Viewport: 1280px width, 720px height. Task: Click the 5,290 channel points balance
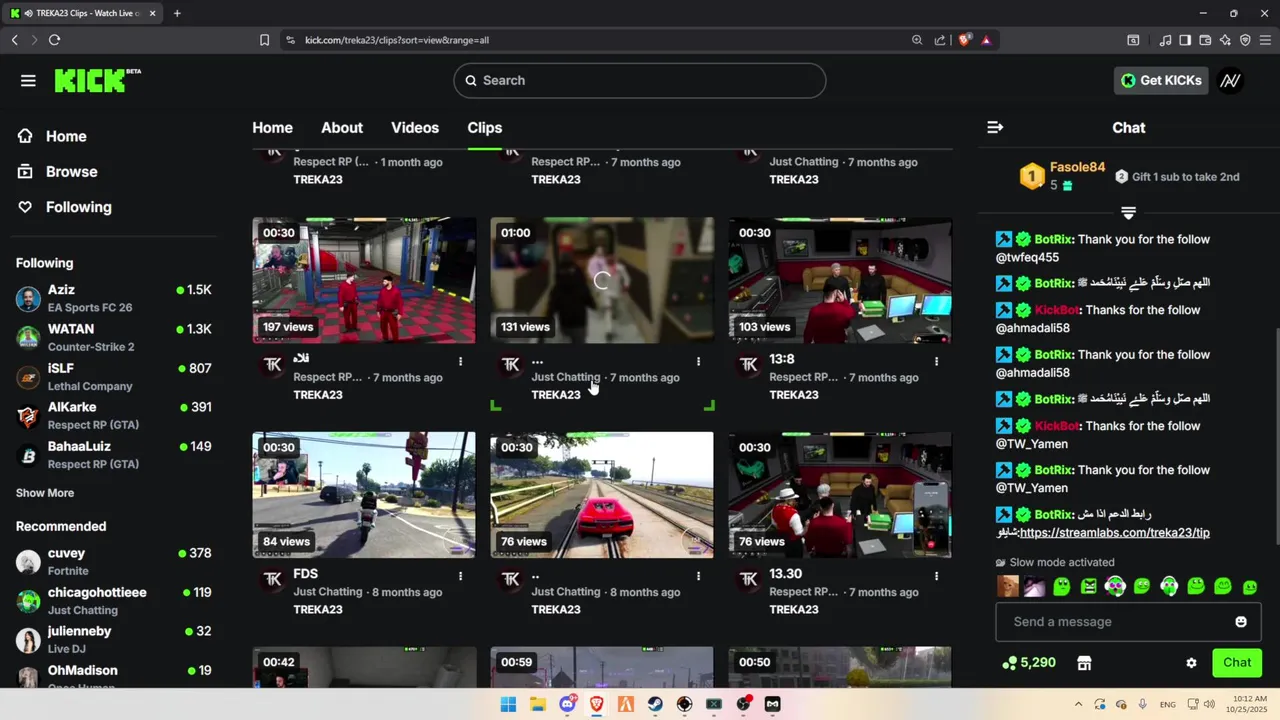pos(1029,662)
